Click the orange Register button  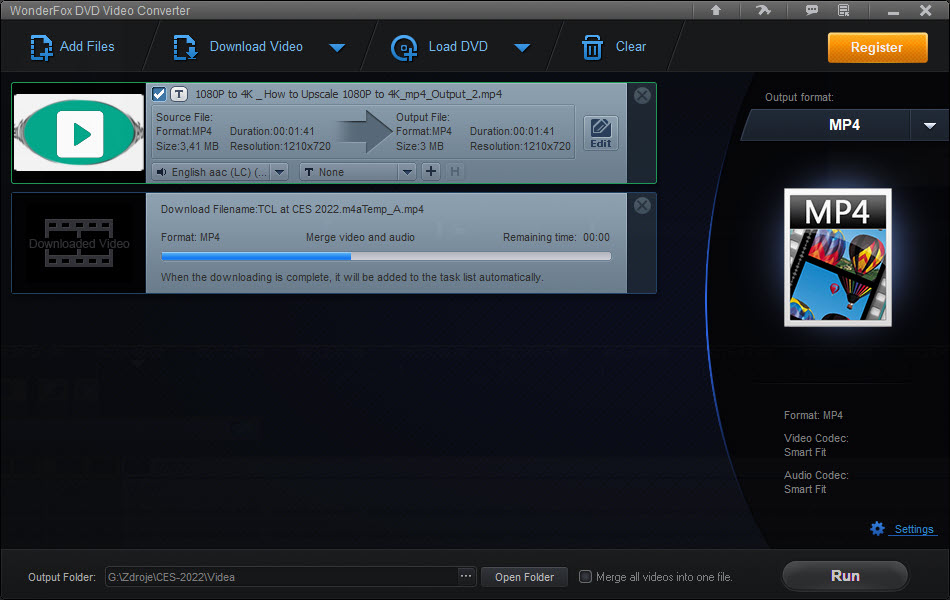pyautogui.click(x=876, y=47)
